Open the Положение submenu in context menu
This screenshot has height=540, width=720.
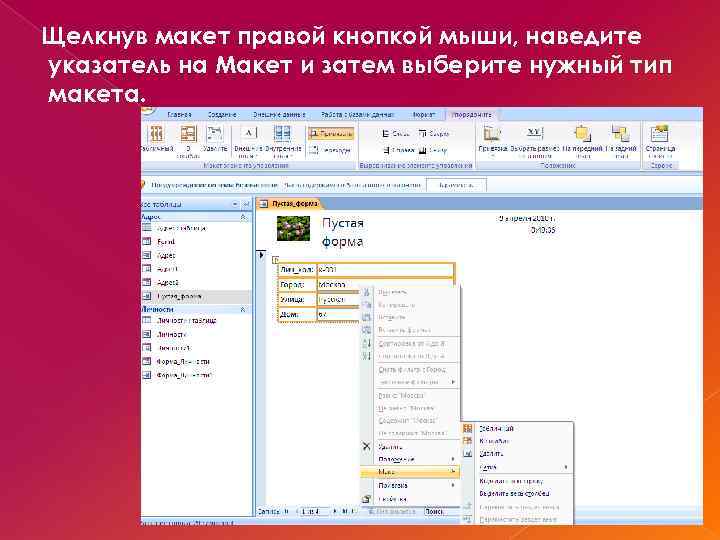(410, 459)
